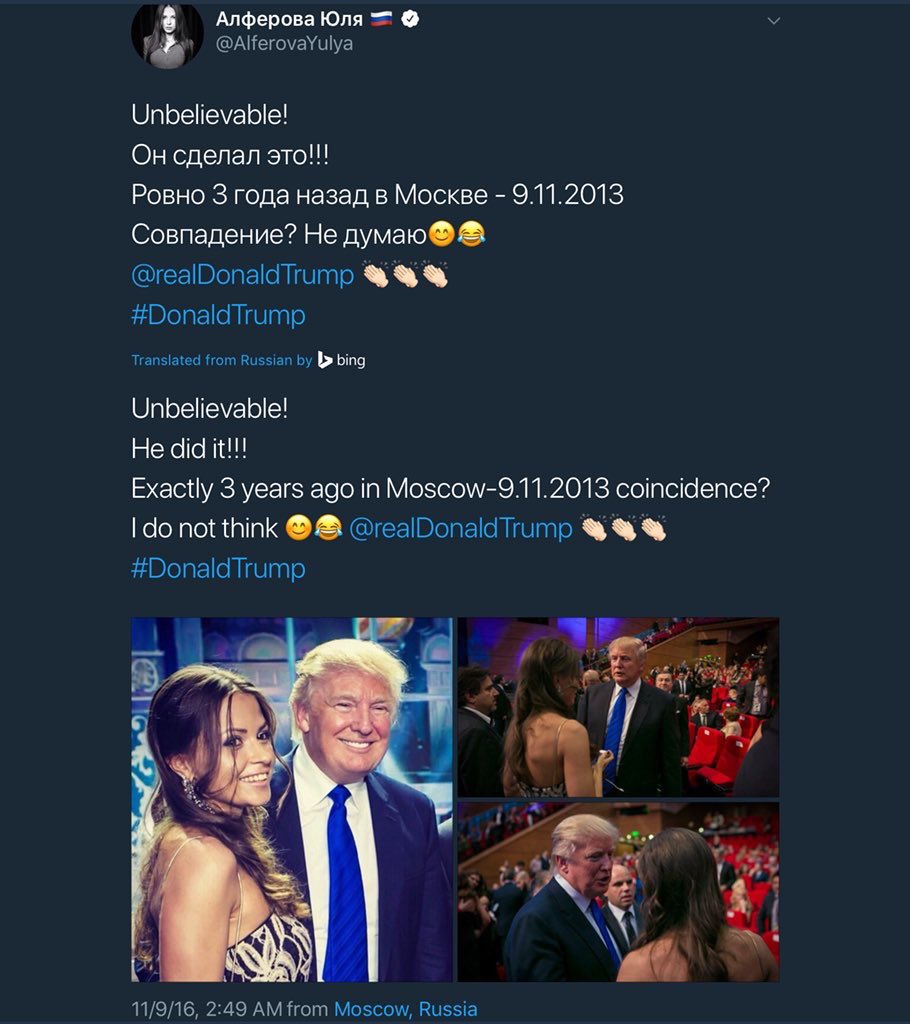Viewport: 910px width, 1024px height.
Task: Open #DonaldTrump hashtag in translated text
Action: click(x=218, y=568)
